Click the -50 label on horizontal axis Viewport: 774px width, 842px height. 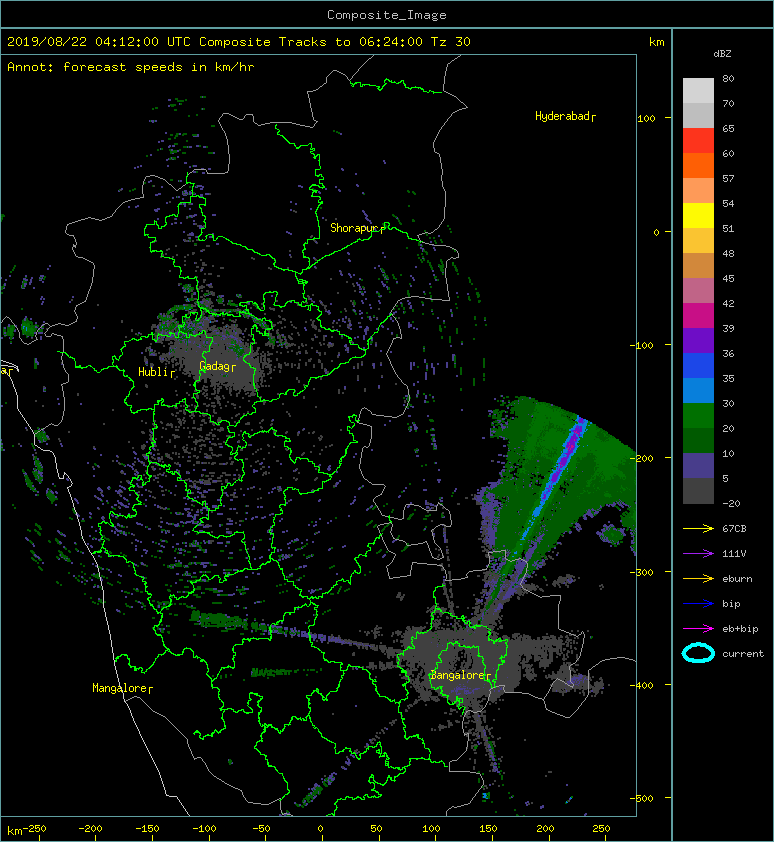(x=261, y=829)
